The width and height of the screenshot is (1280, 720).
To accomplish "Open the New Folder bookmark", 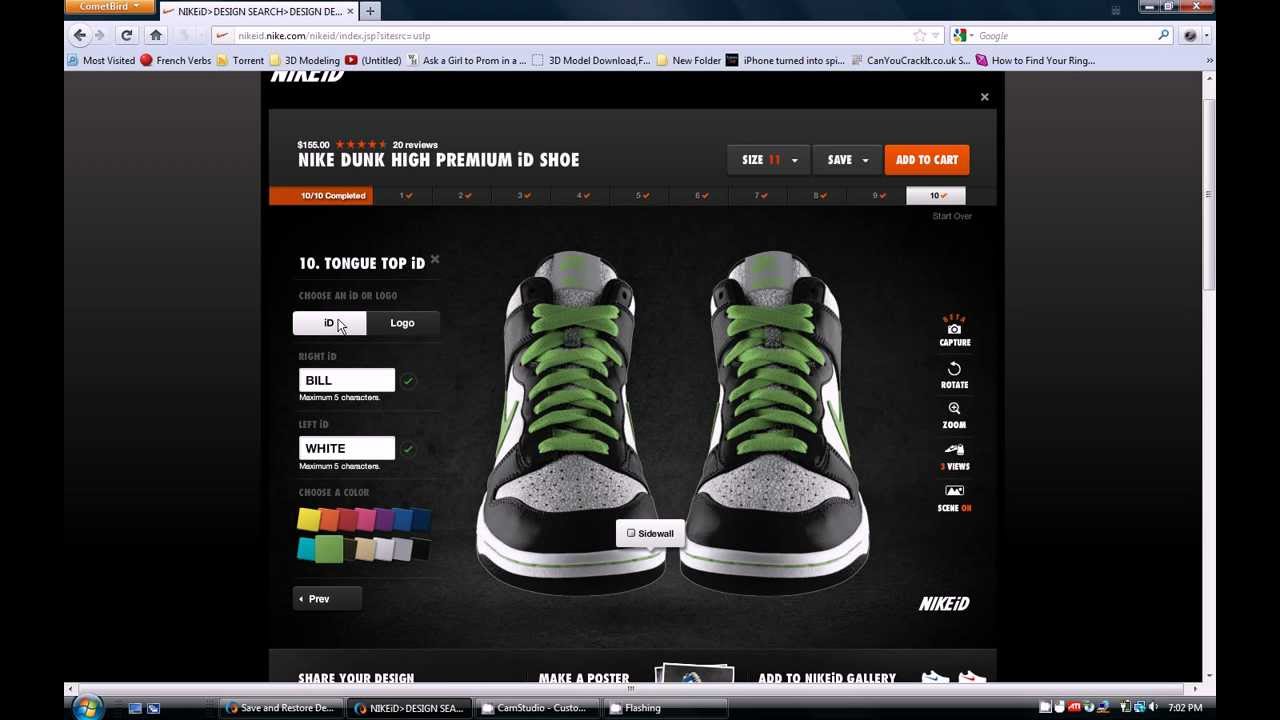I will point(689,60).
